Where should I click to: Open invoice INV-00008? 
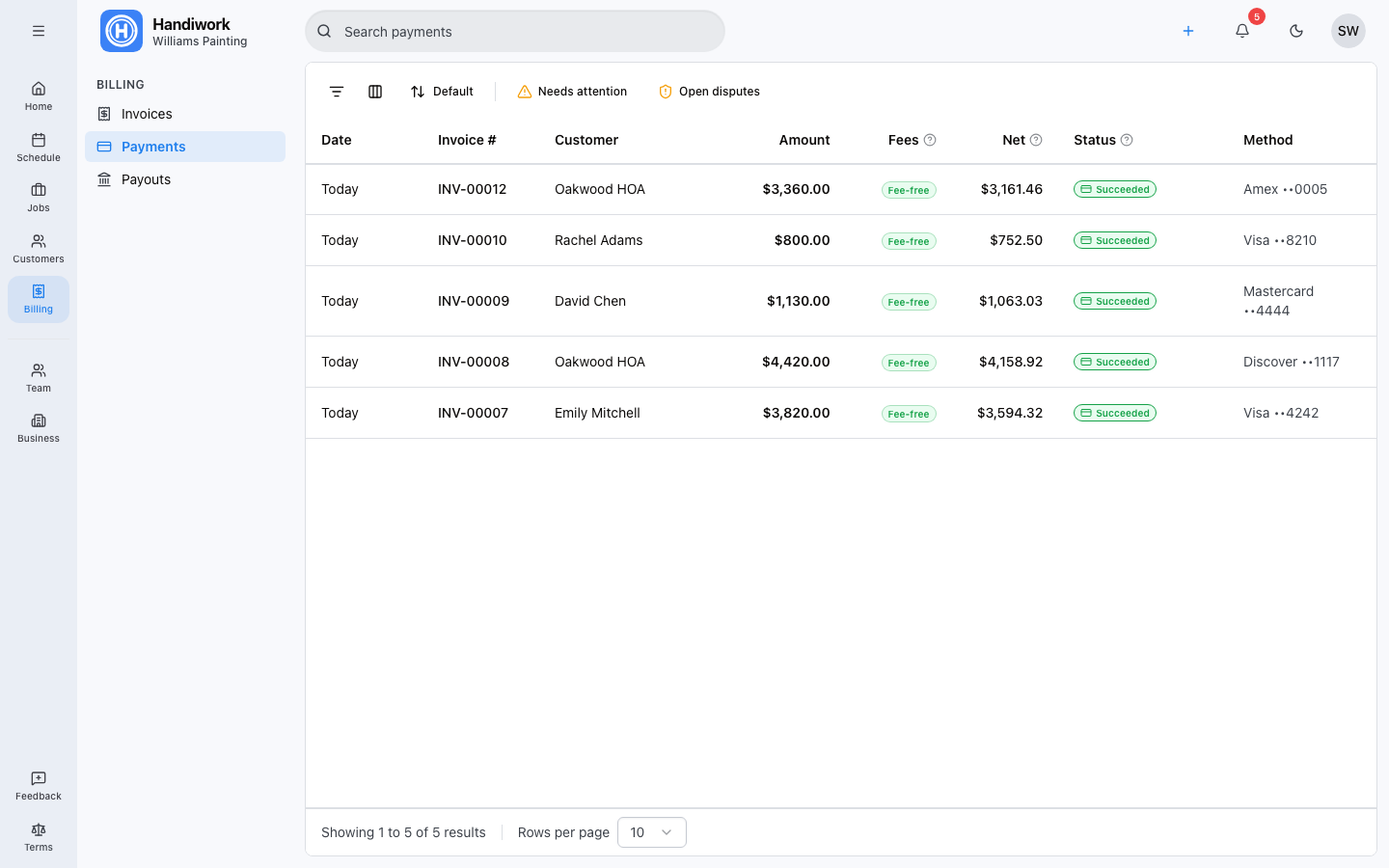[x=474, y=362]
